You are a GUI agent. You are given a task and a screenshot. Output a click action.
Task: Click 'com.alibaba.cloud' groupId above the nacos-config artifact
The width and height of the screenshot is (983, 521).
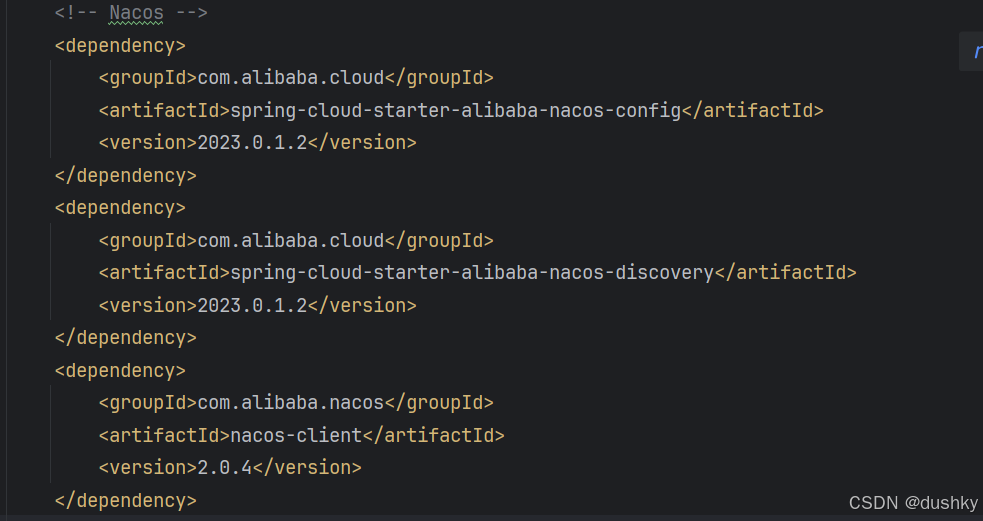(x=290, y=78)
